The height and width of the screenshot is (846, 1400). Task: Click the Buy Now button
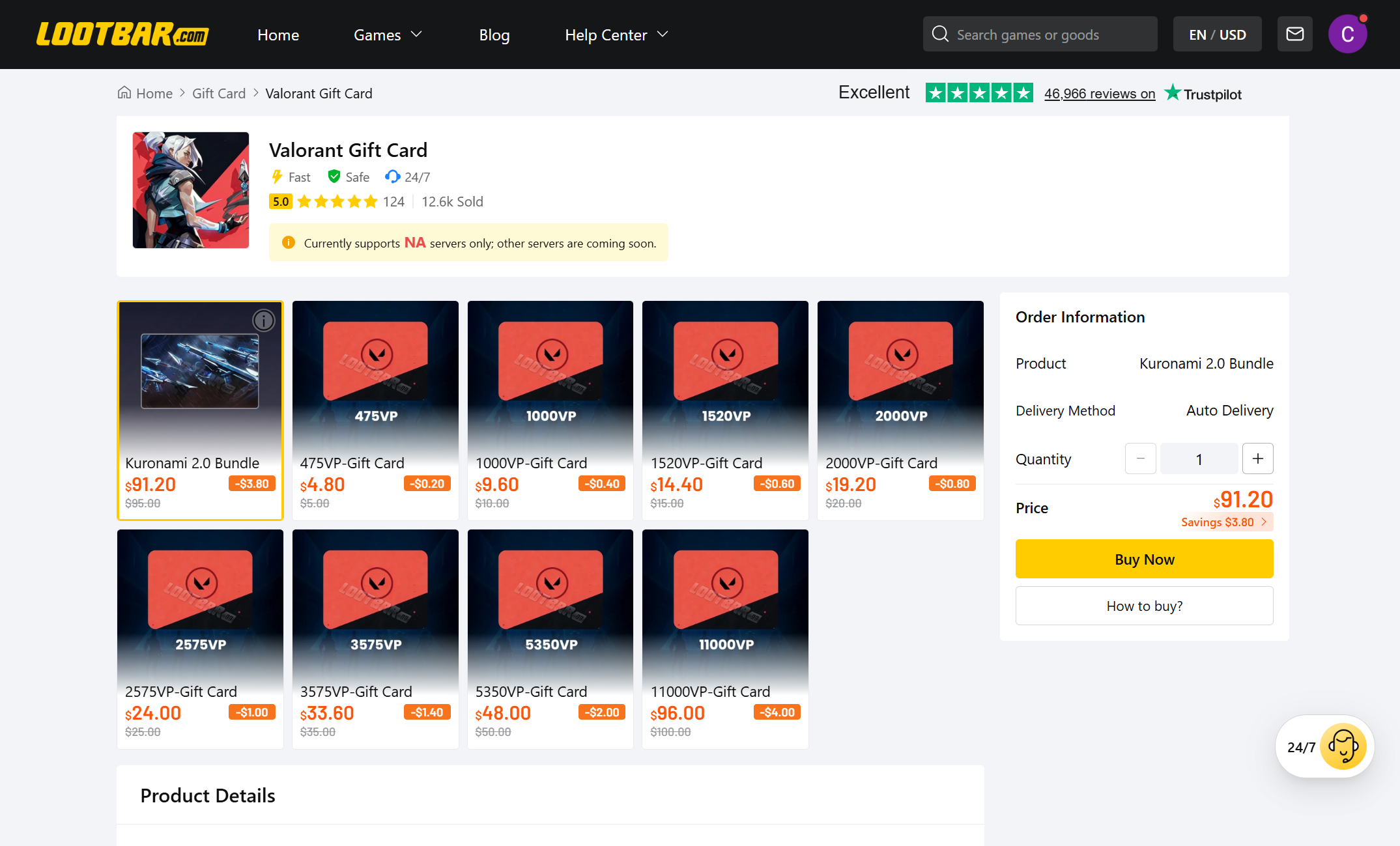(x=1145, y=559)
